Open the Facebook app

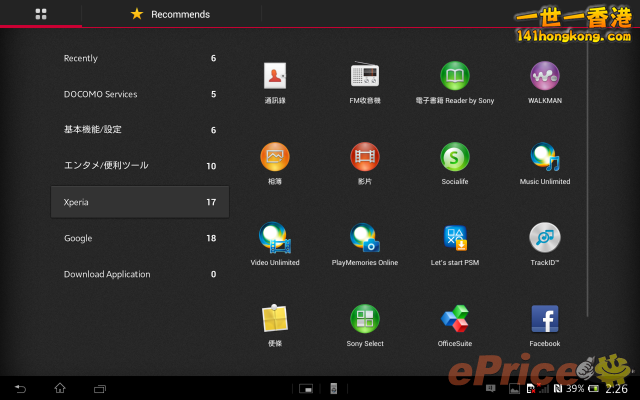tap(544, 319)
